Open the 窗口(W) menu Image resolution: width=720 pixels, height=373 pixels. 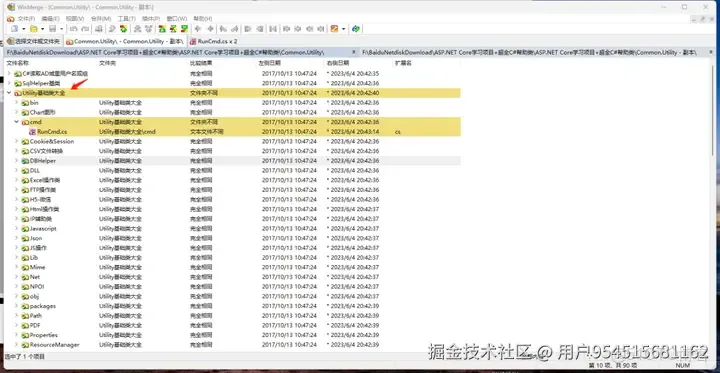[177, 19]
